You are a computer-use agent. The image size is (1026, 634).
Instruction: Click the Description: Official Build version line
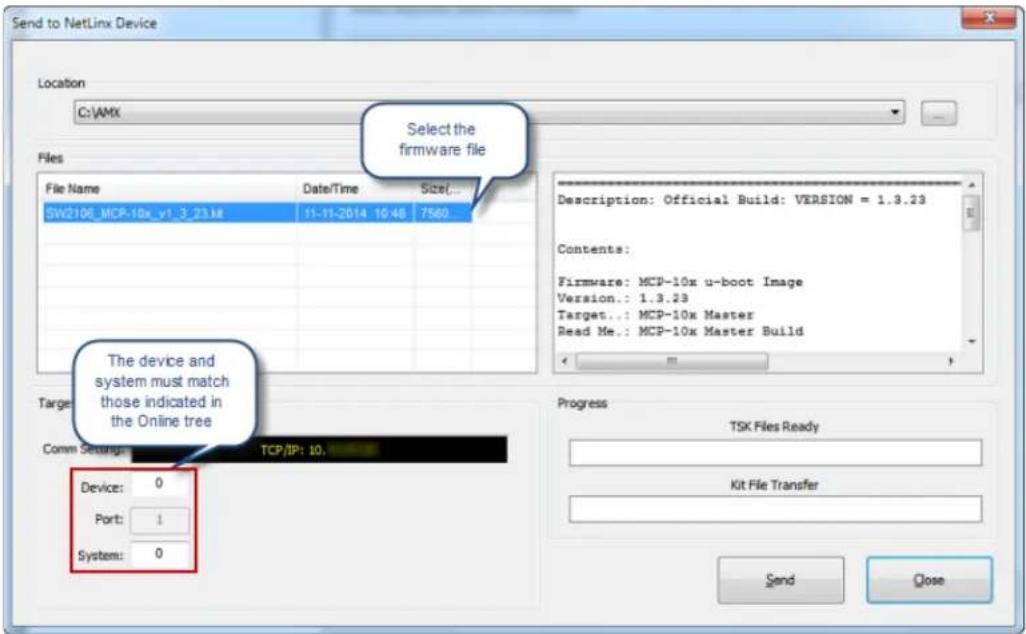[x=741, y=200]
